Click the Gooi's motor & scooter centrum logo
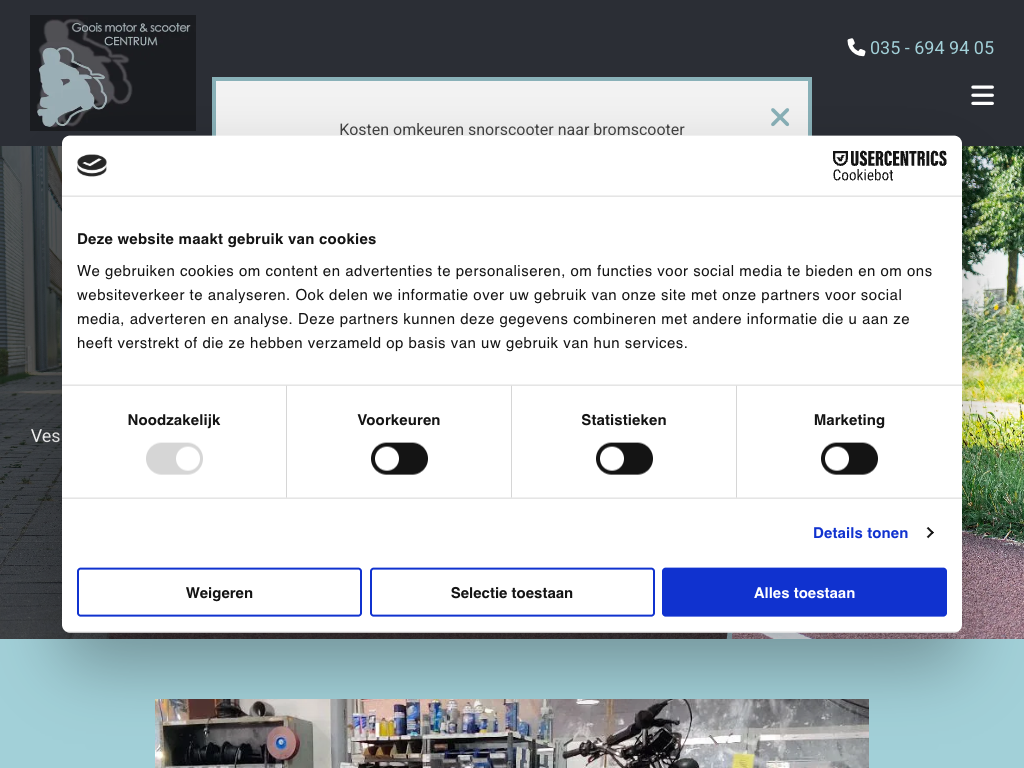Viewport: 1024px width, 768px height. tap(113, 72)
